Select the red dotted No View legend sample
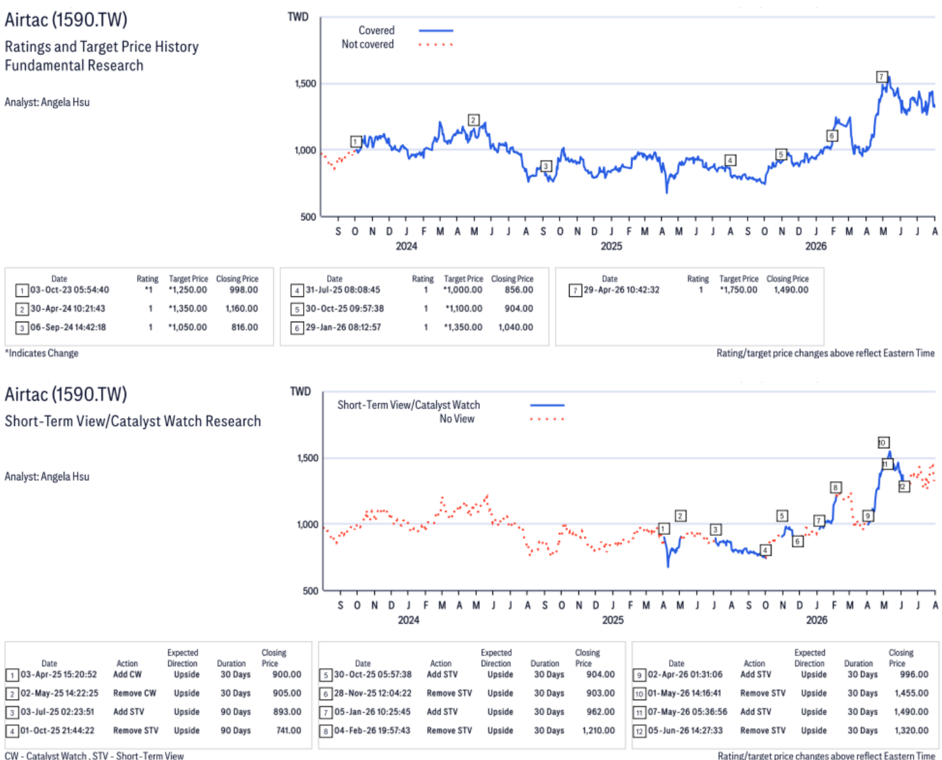The height and width of the screenshot is (760, 942). pos(547,419)
